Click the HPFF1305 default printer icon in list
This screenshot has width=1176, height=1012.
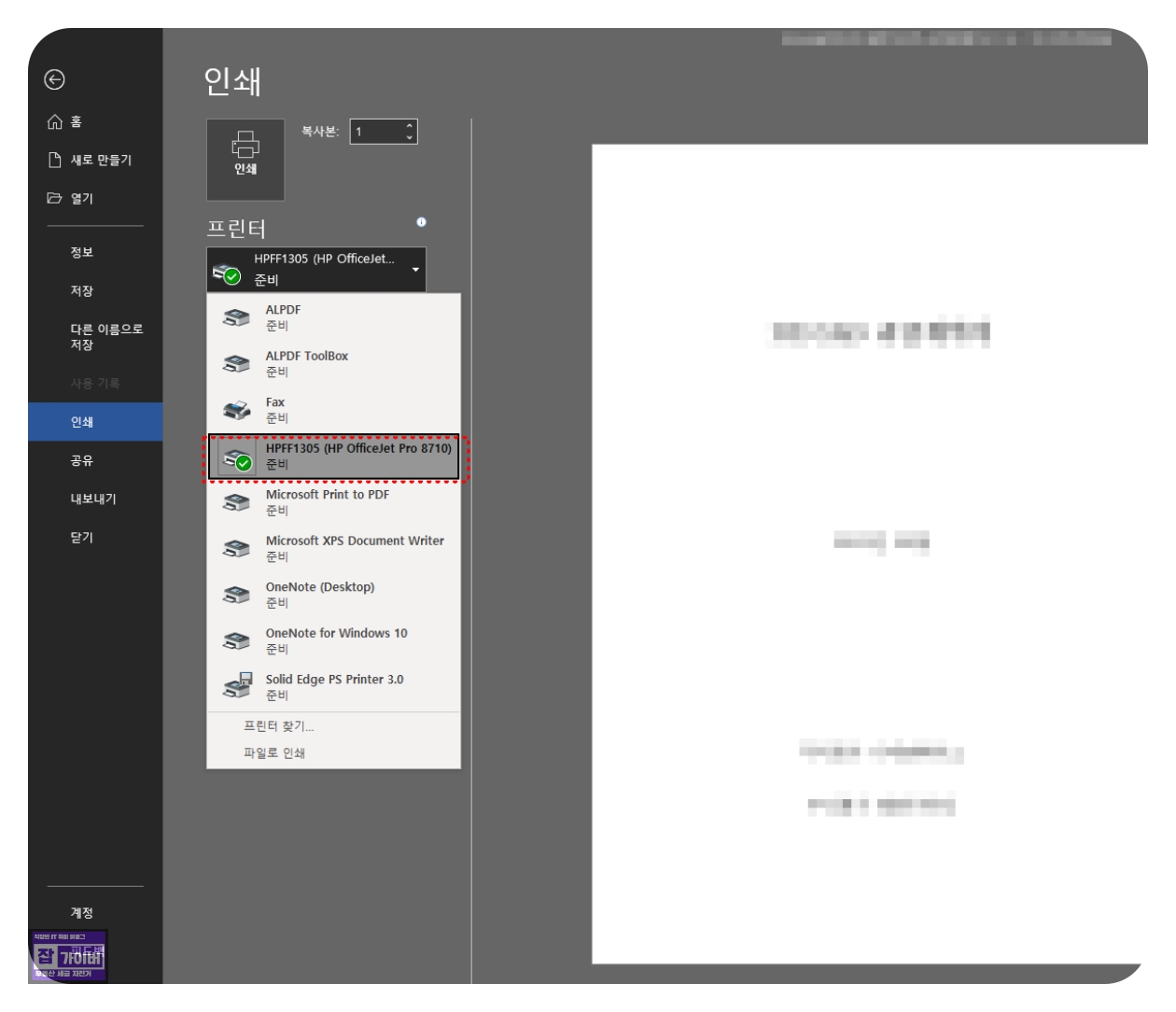tap(237, 457)
